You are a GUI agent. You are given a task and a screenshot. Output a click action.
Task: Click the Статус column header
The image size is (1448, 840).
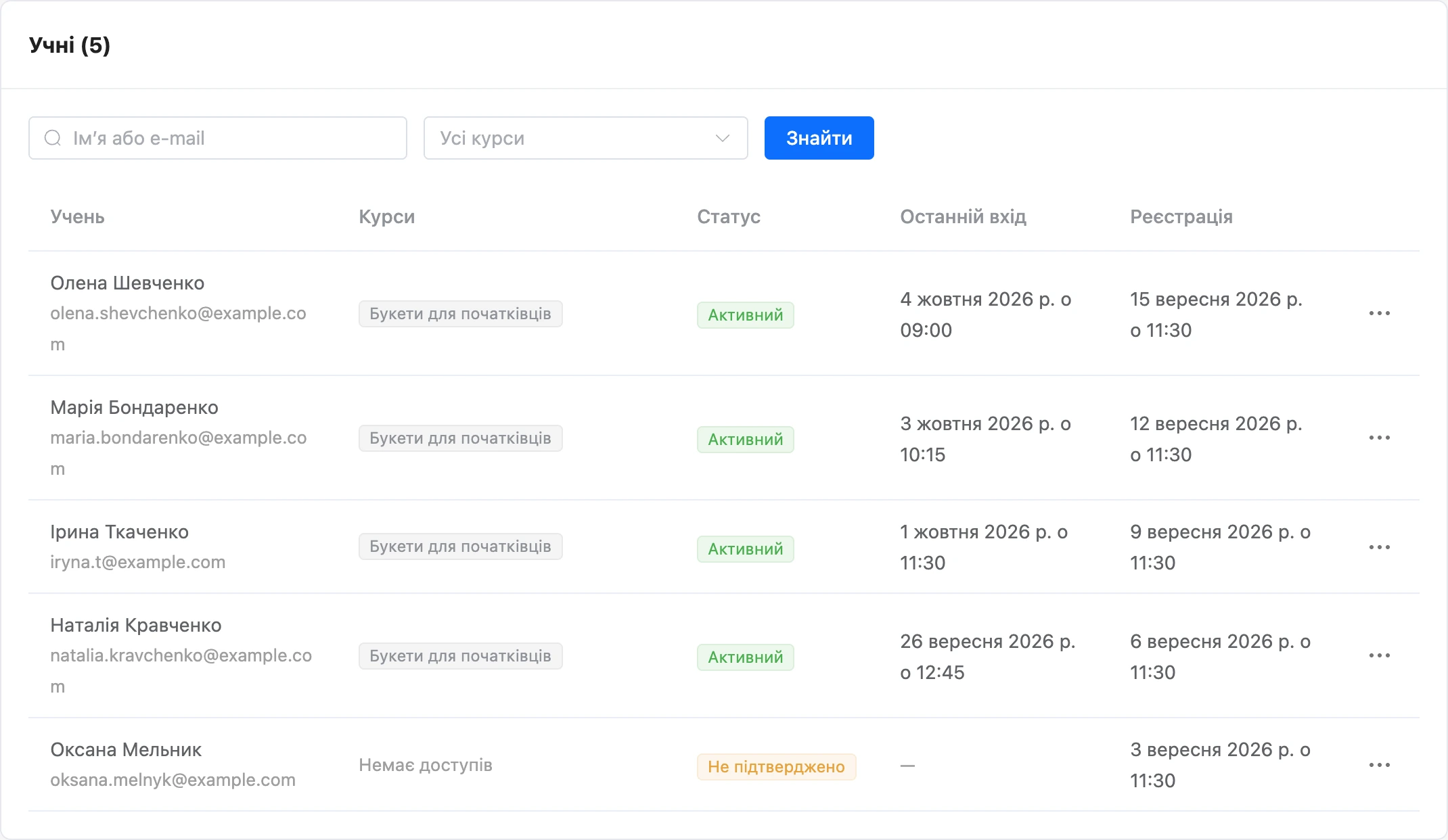click(729, 216)
